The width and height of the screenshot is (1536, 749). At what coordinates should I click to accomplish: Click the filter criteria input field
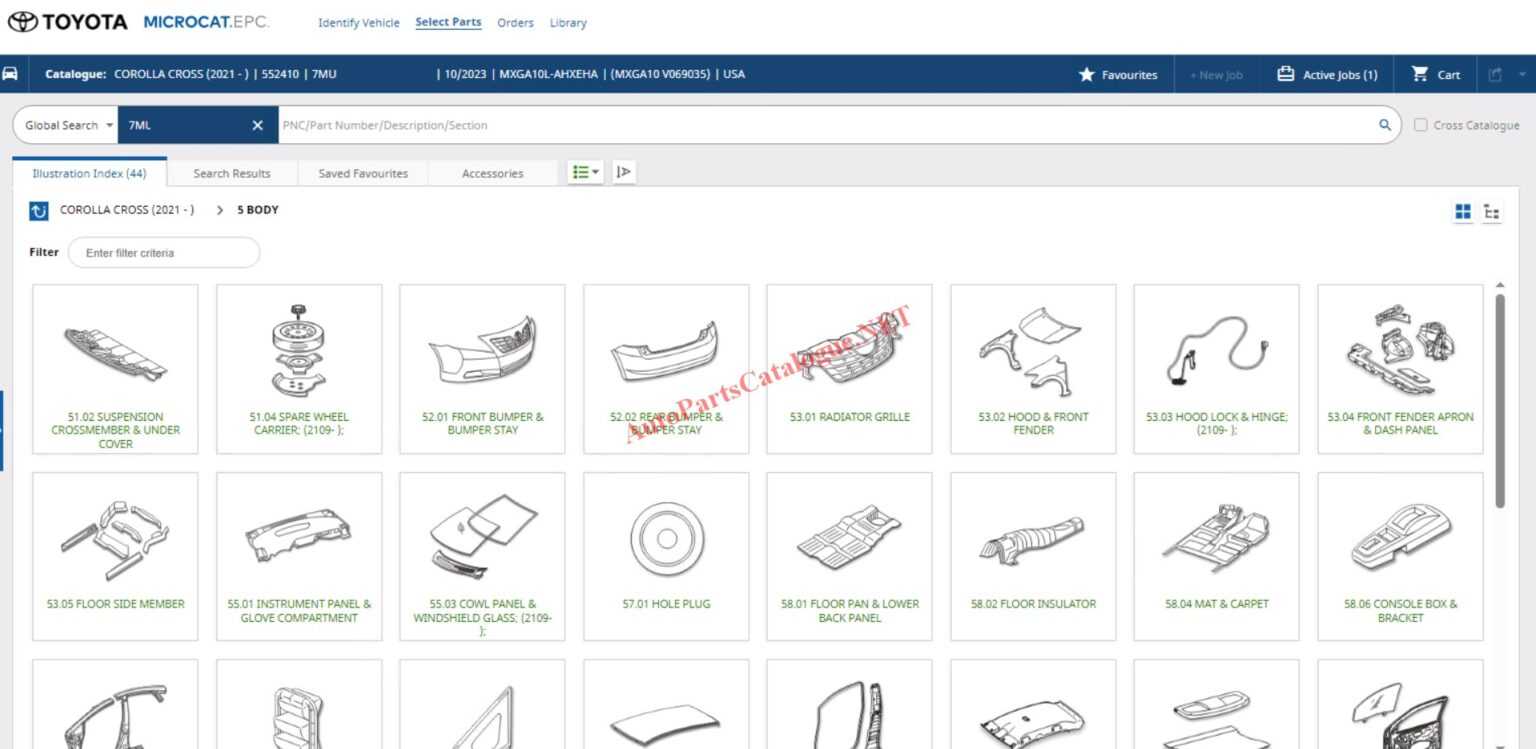pos(163,252)
